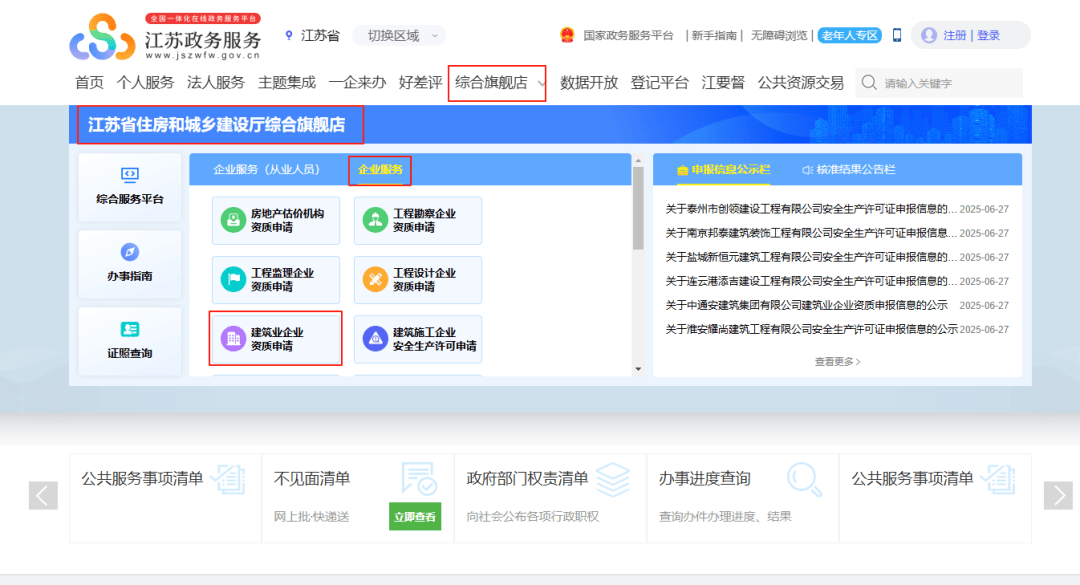Click the mobile phone icon
Image resolution: width=1080 pixels, height=585 pixels.
point(896,35)
